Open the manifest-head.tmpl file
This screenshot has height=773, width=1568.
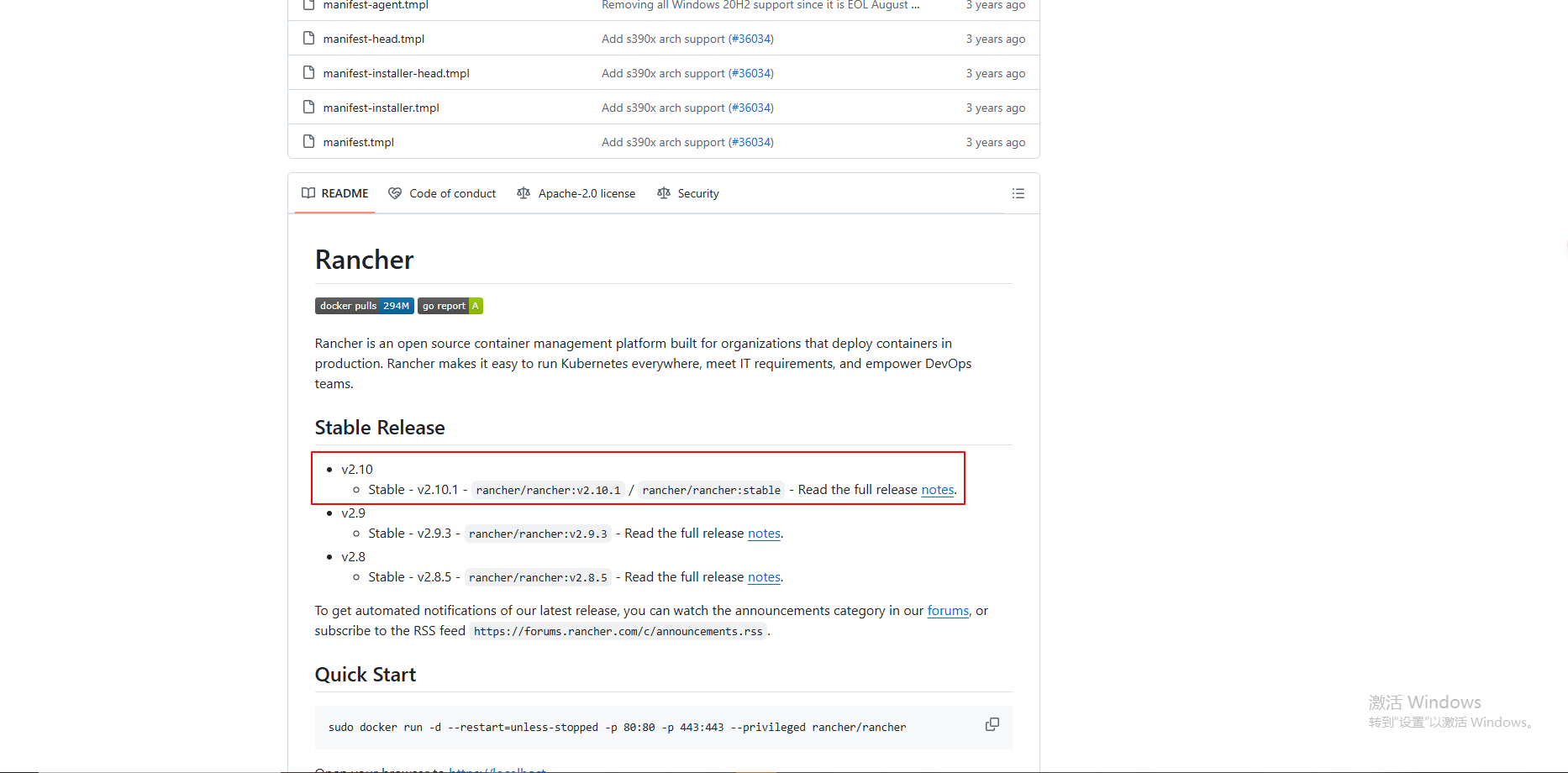(374, 39)
